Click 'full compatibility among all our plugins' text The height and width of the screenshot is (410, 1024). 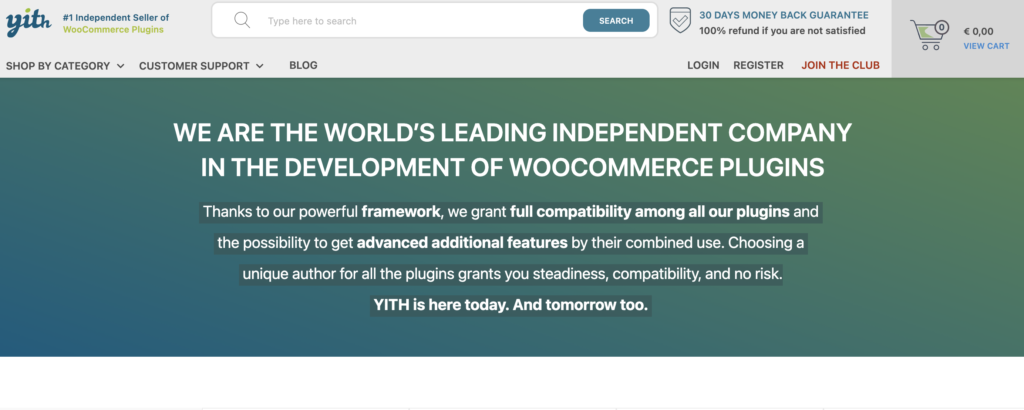pyautogui.click(x=650, y=212)
